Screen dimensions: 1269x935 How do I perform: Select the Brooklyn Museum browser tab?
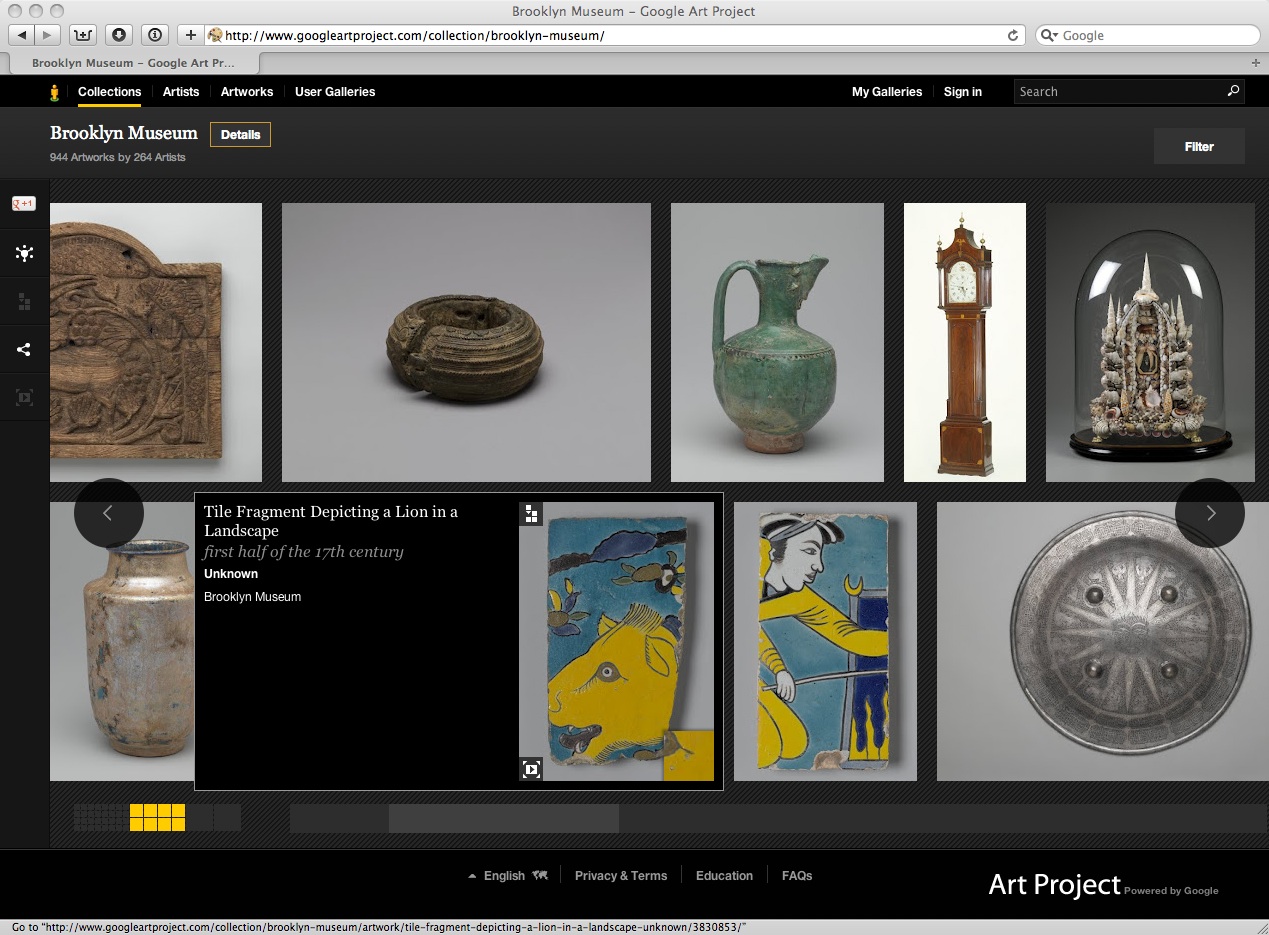pyautogui.click(x=133, y=62)
